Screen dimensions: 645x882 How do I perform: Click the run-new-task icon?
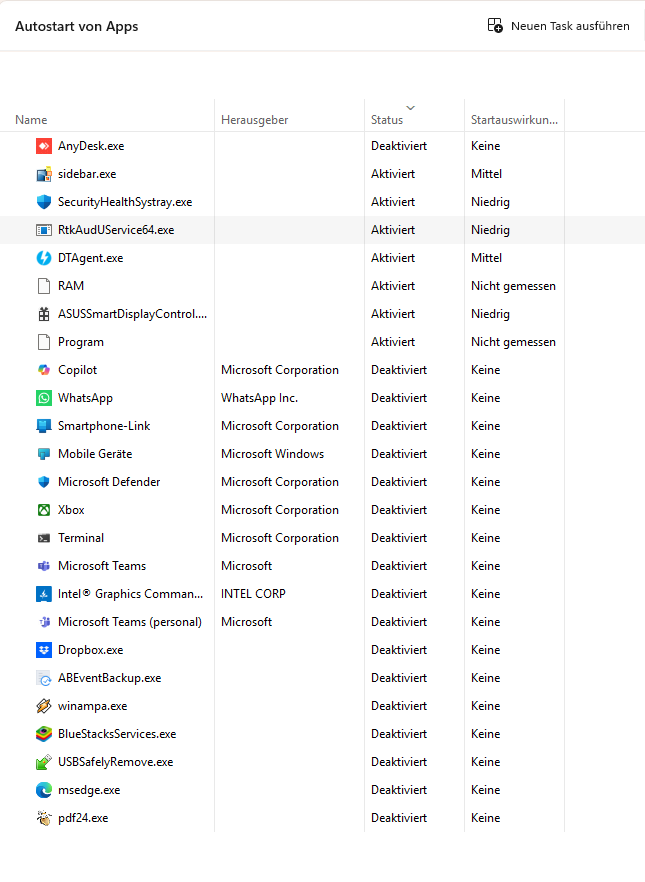495,26
